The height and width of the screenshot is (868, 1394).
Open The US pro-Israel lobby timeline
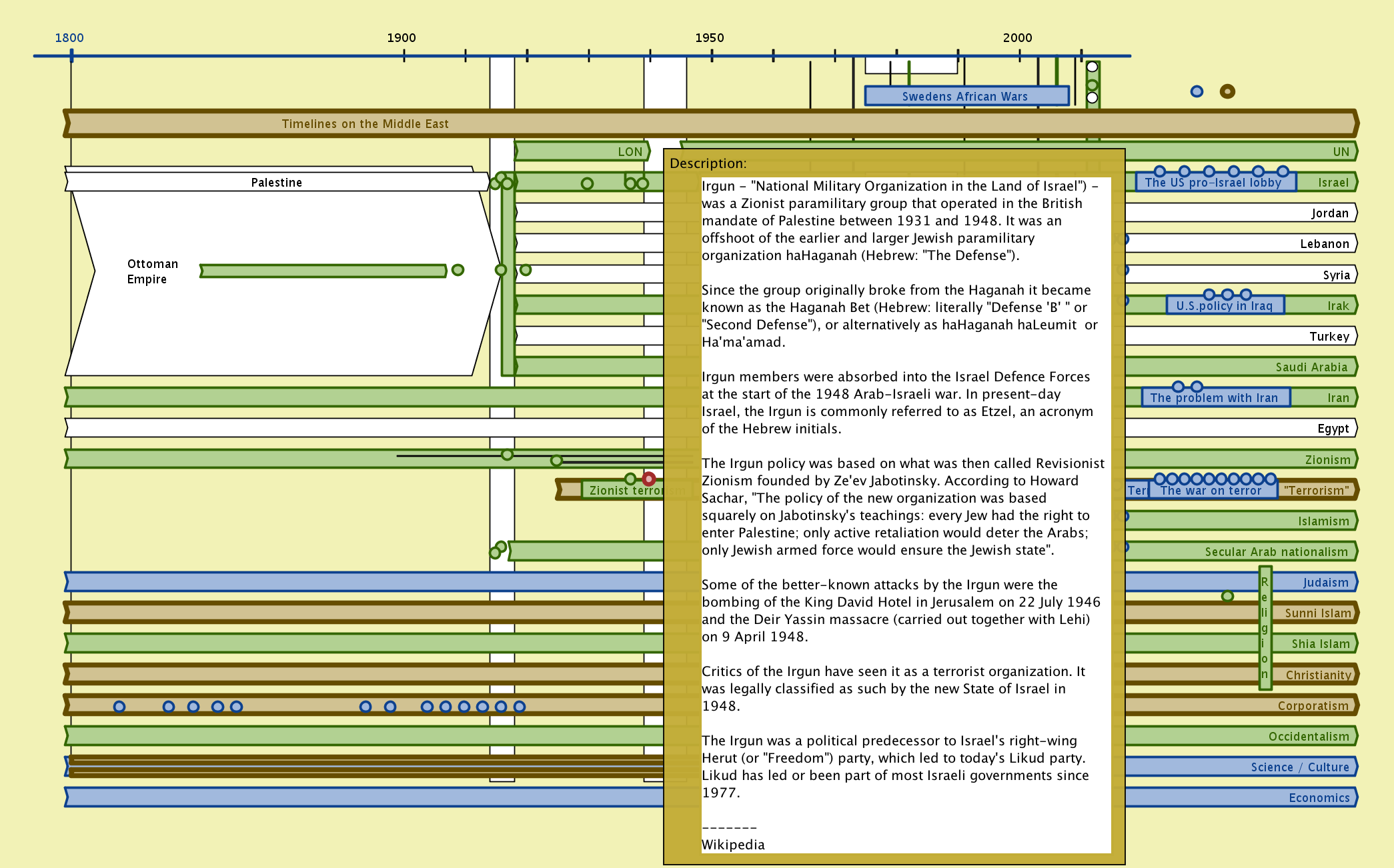1213,183
